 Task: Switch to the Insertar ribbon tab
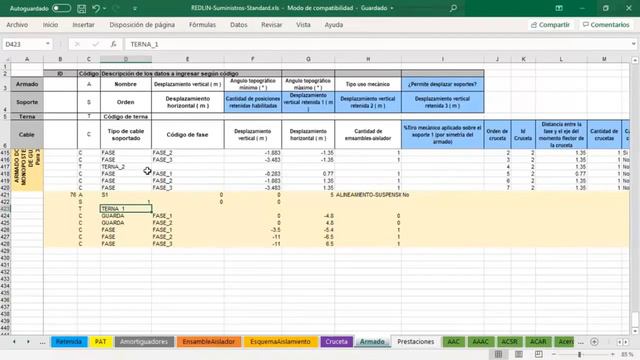83,25
